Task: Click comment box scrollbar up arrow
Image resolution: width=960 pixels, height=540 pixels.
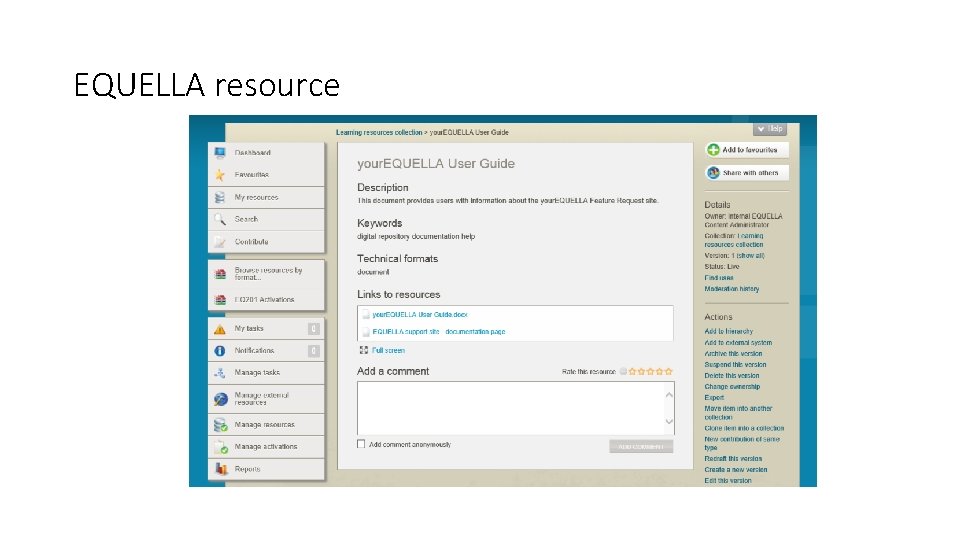Action: point(669,395)
